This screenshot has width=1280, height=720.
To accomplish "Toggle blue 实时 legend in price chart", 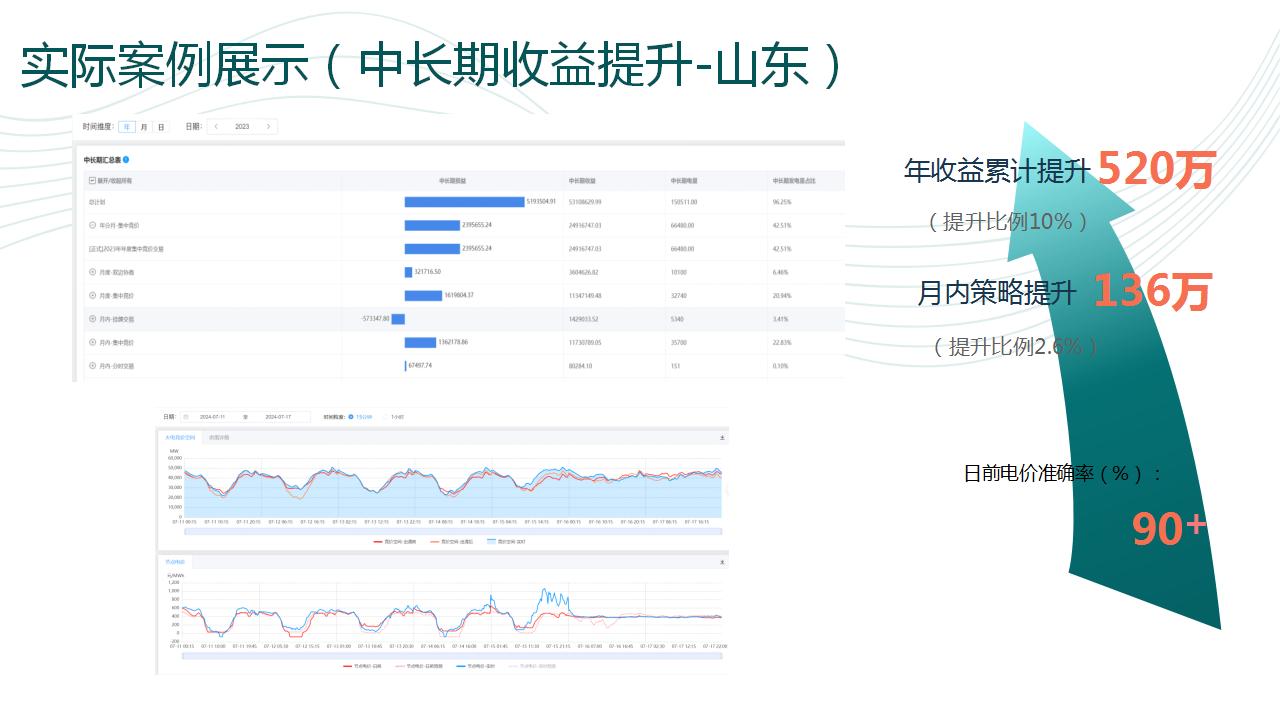I will [477, 665].
